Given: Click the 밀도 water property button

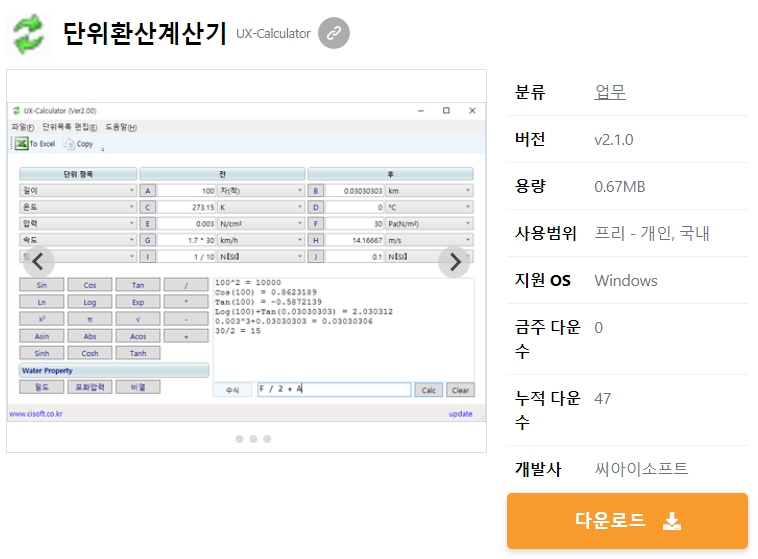Looking at the screenshot, I should click(x=42, y=387).
